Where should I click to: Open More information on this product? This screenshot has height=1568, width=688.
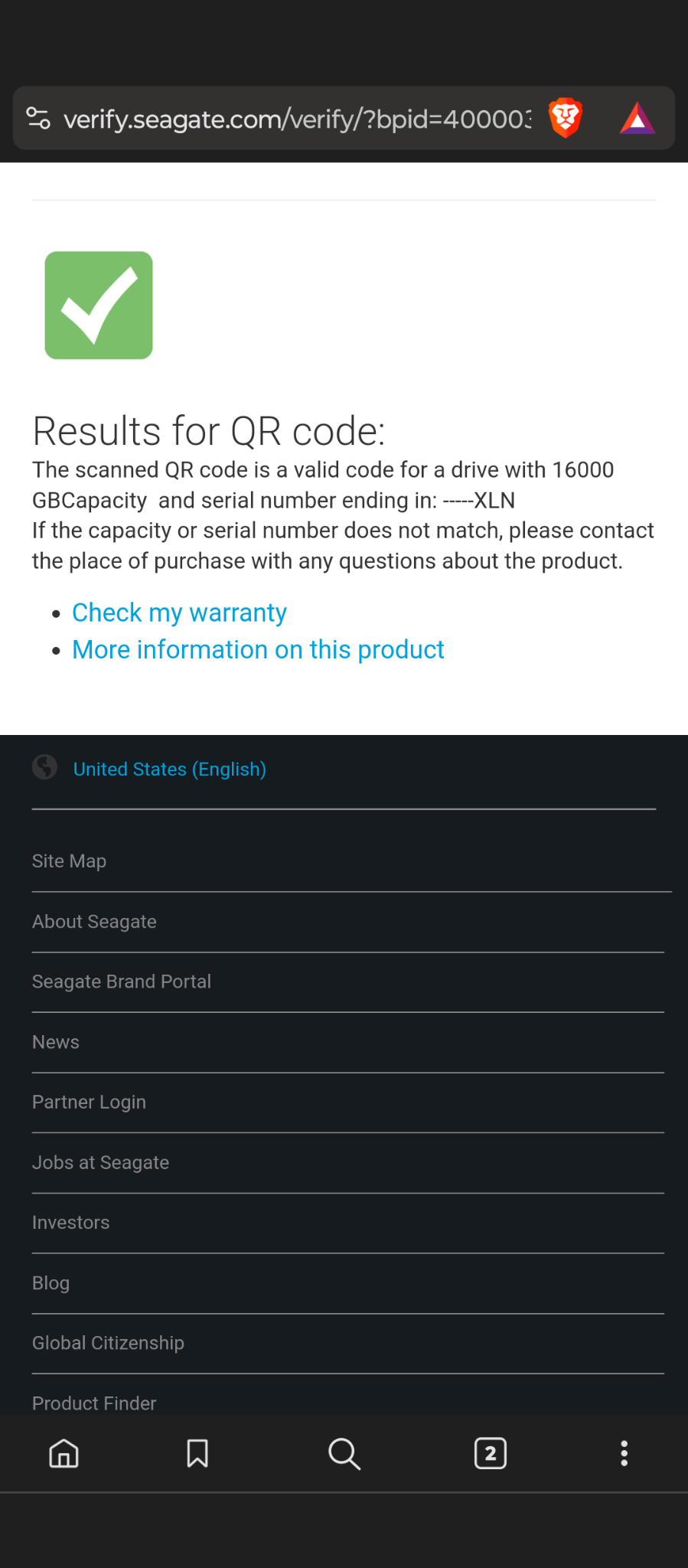[258, 650]
